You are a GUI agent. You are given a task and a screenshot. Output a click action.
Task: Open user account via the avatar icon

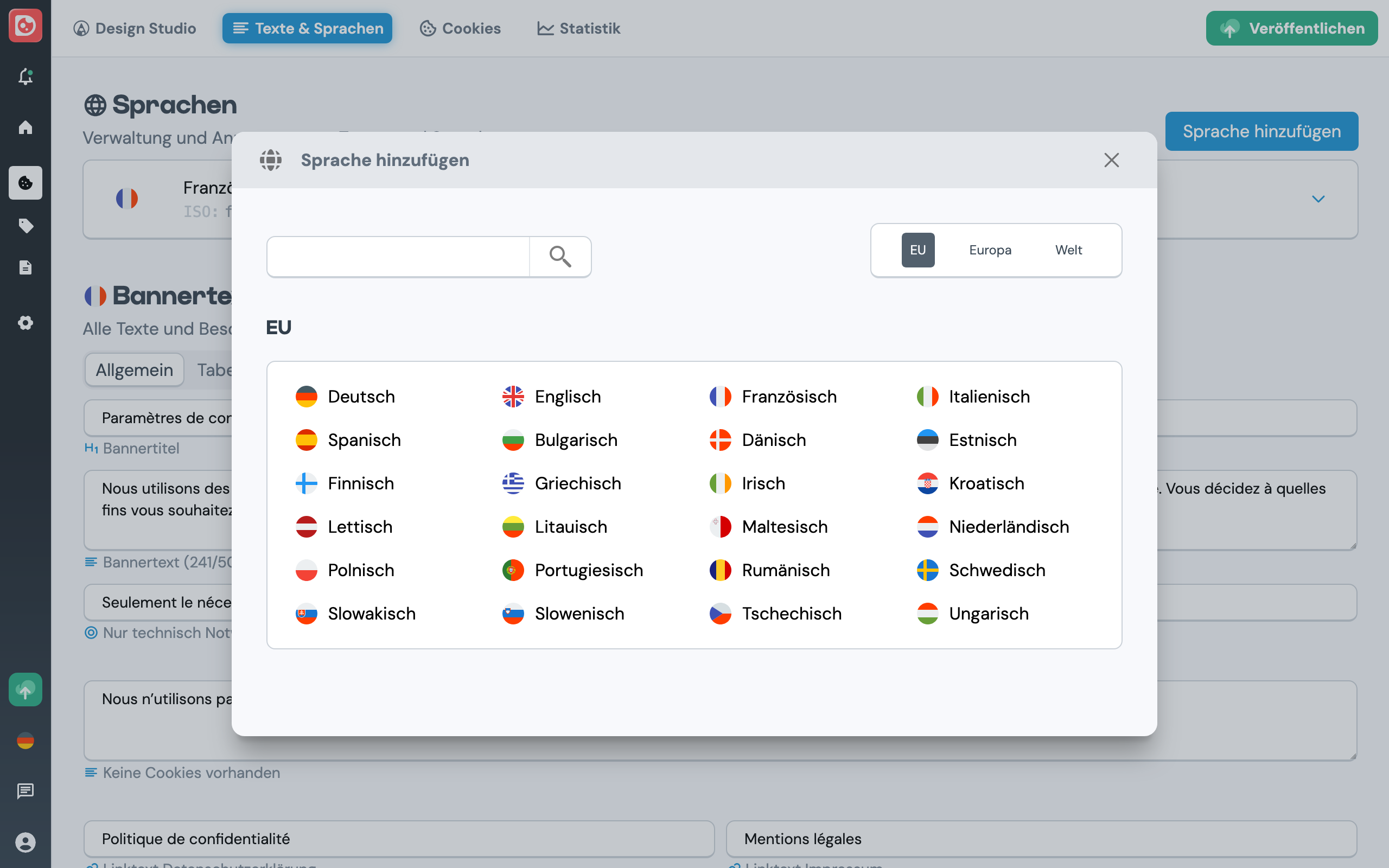pos(26,842)
